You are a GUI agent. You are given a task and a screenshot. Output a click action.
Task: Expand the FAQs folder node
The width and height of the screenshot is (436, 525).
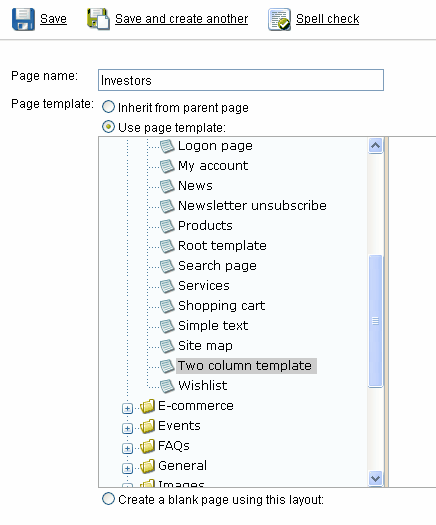(x=127, y=448)
